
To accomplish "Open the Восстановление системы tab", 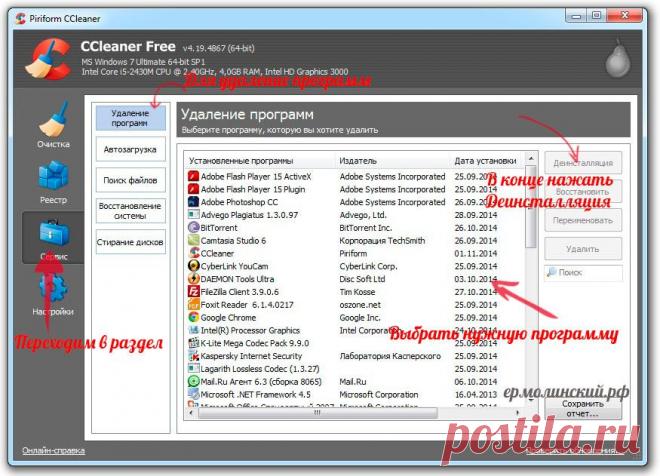I will (x=131, y=211).
